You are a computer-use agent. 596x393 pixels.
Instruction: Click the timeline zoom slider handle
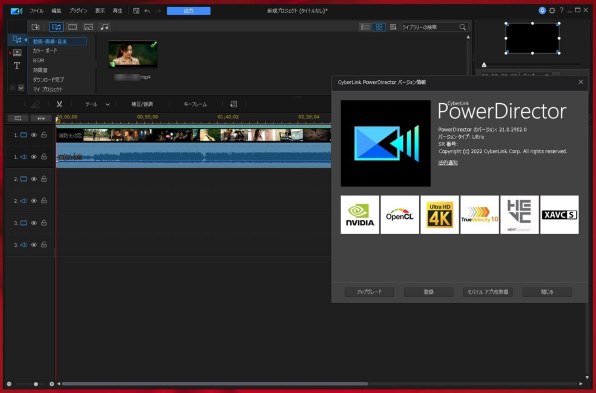click(36, 384)
